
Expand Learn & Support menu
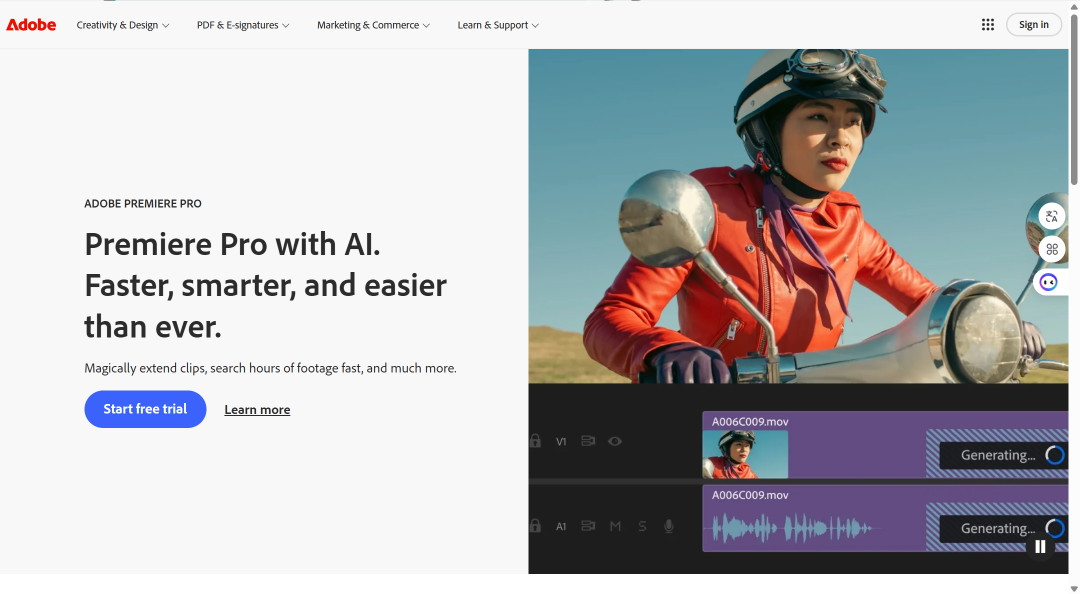tap(498, 25)
